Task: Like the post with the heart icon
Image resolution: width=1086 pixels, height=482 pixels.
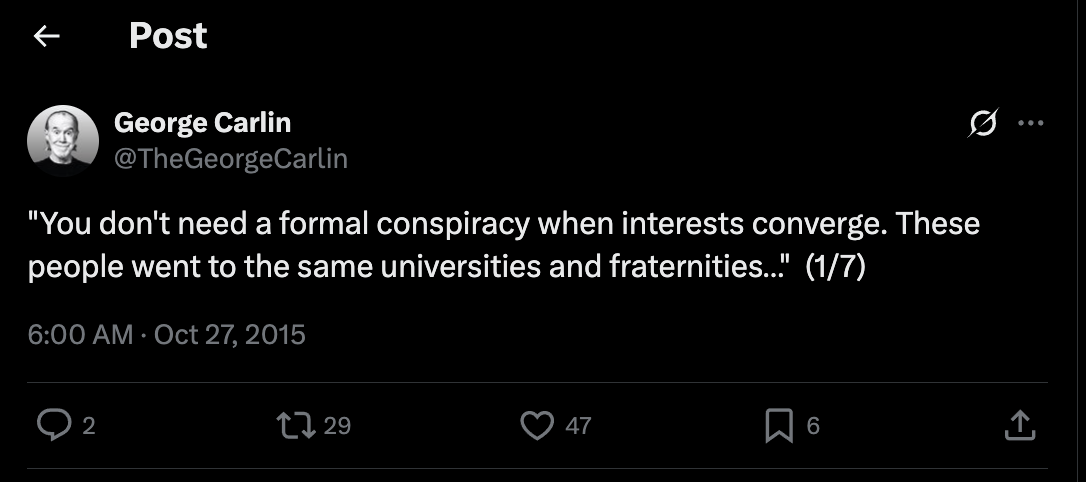Action: click(x=537, y=426)
